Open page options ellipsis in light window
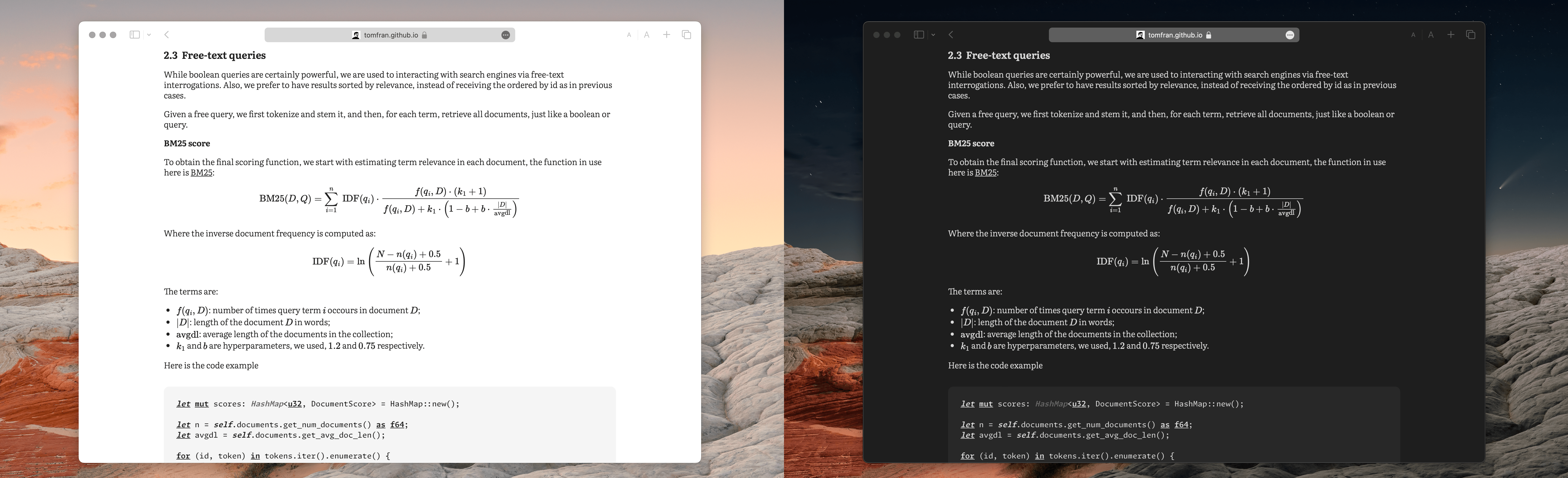The height and width of the screenshot is (478, 1568). coord(505,35)
